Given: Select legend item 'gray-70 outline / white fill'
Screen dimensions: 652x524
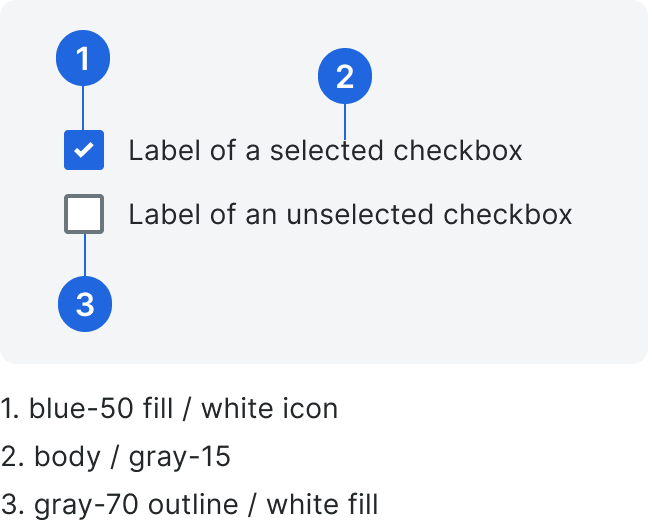Looking at the screenshot, I should coord(189,505).
